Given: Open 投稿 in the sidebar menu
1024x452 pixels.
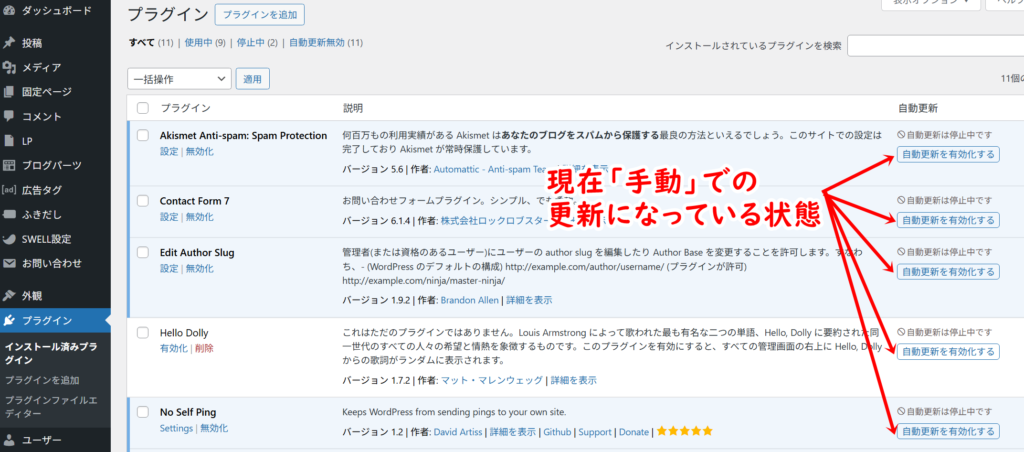Looking at the screenshot, I should pos(32,43).
